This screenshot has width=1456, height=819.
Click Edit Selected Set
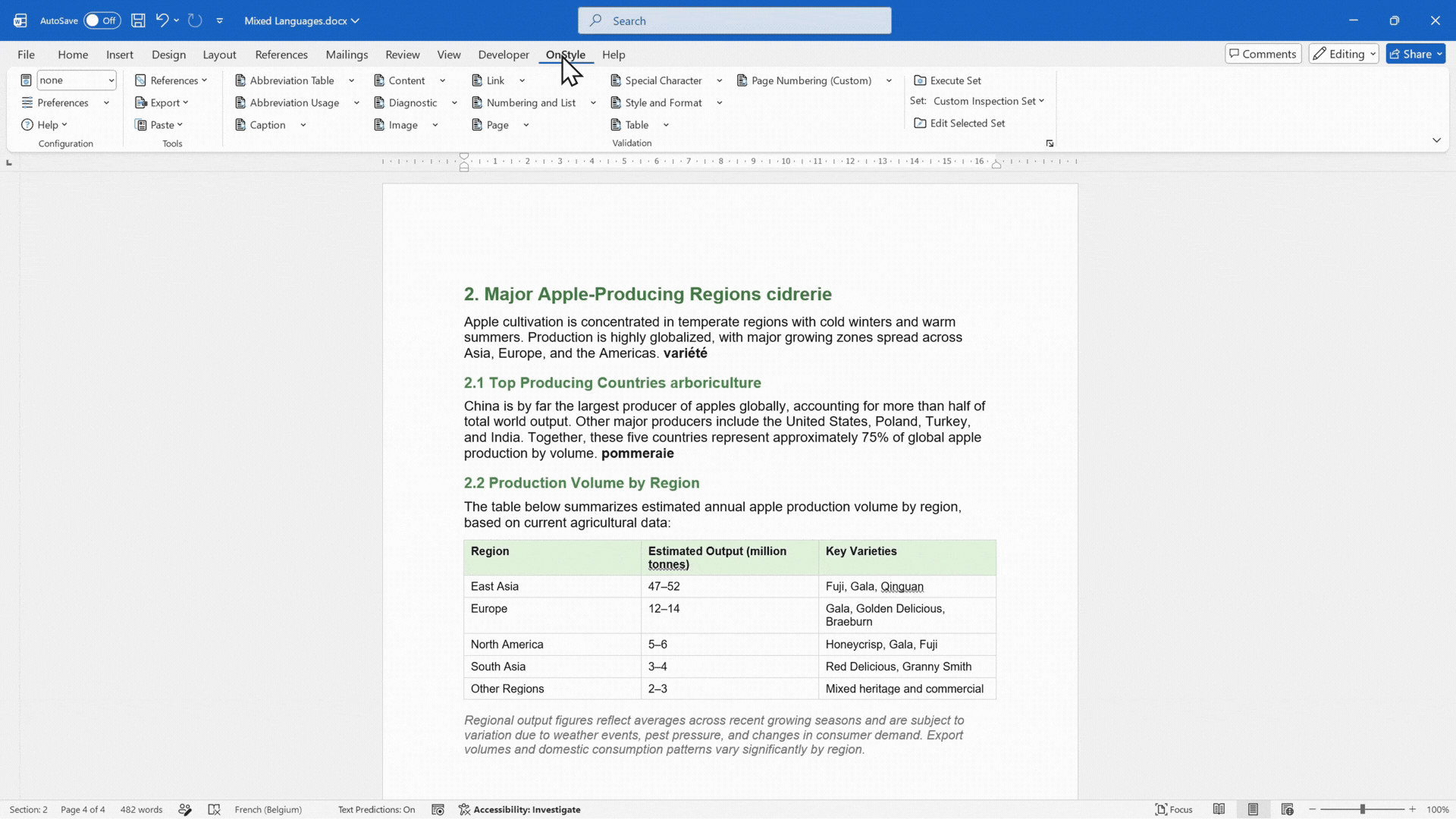[x=960, y=123]
